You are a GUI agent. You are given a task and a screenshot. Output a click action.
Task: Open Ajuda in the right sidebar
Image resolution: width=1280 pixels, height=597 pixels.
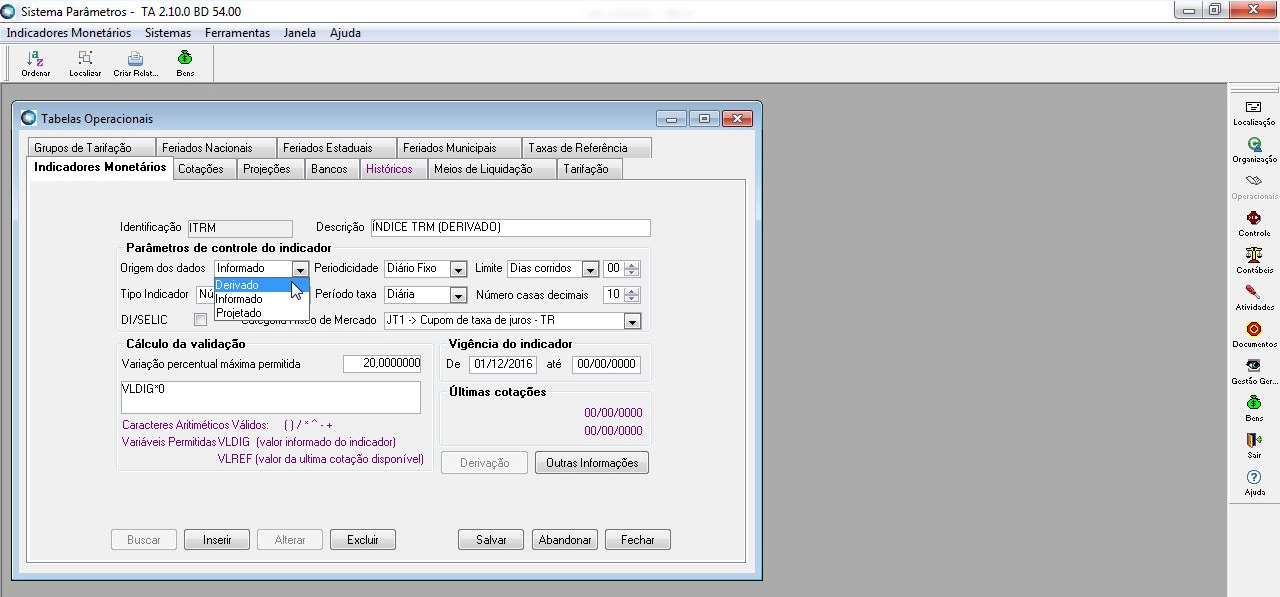click(x=1254, y=482)
